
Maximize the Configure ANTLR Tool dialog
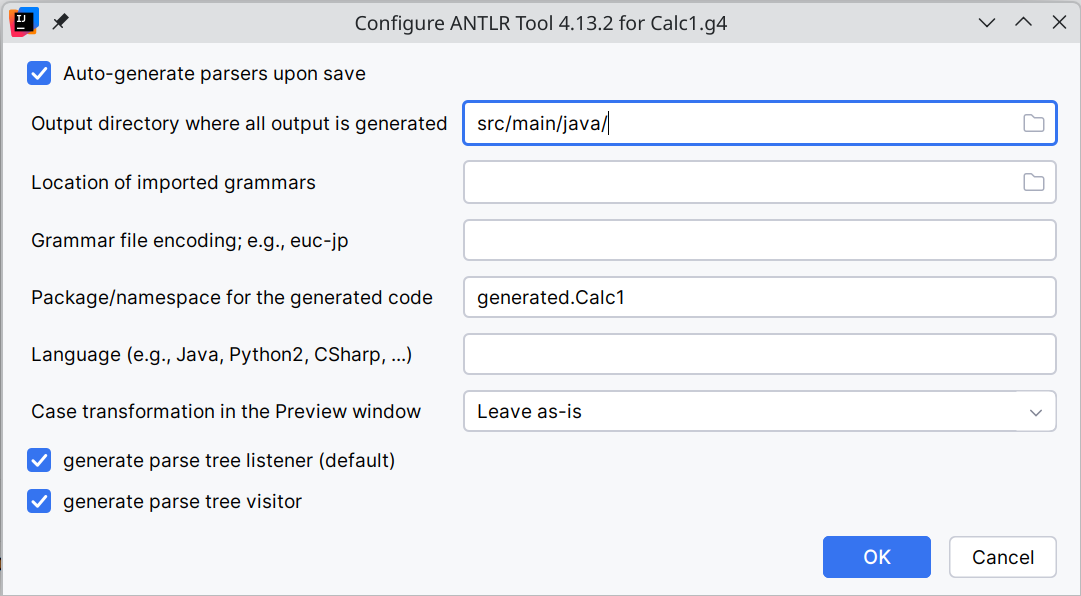(x=1022, y=22)
